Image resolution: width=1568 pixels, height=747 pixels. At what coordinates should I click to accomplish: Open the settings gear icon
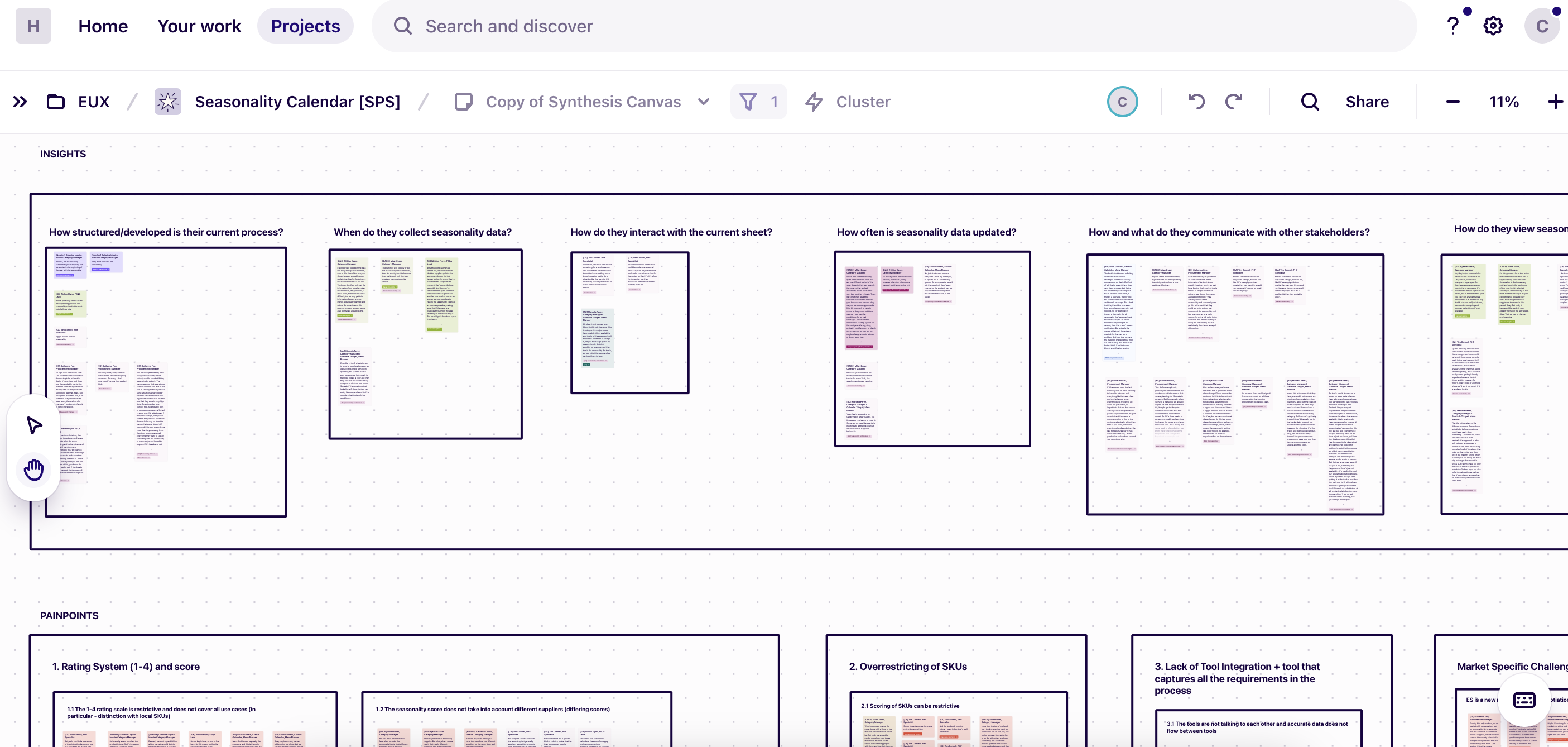[x=1493, y=26]
